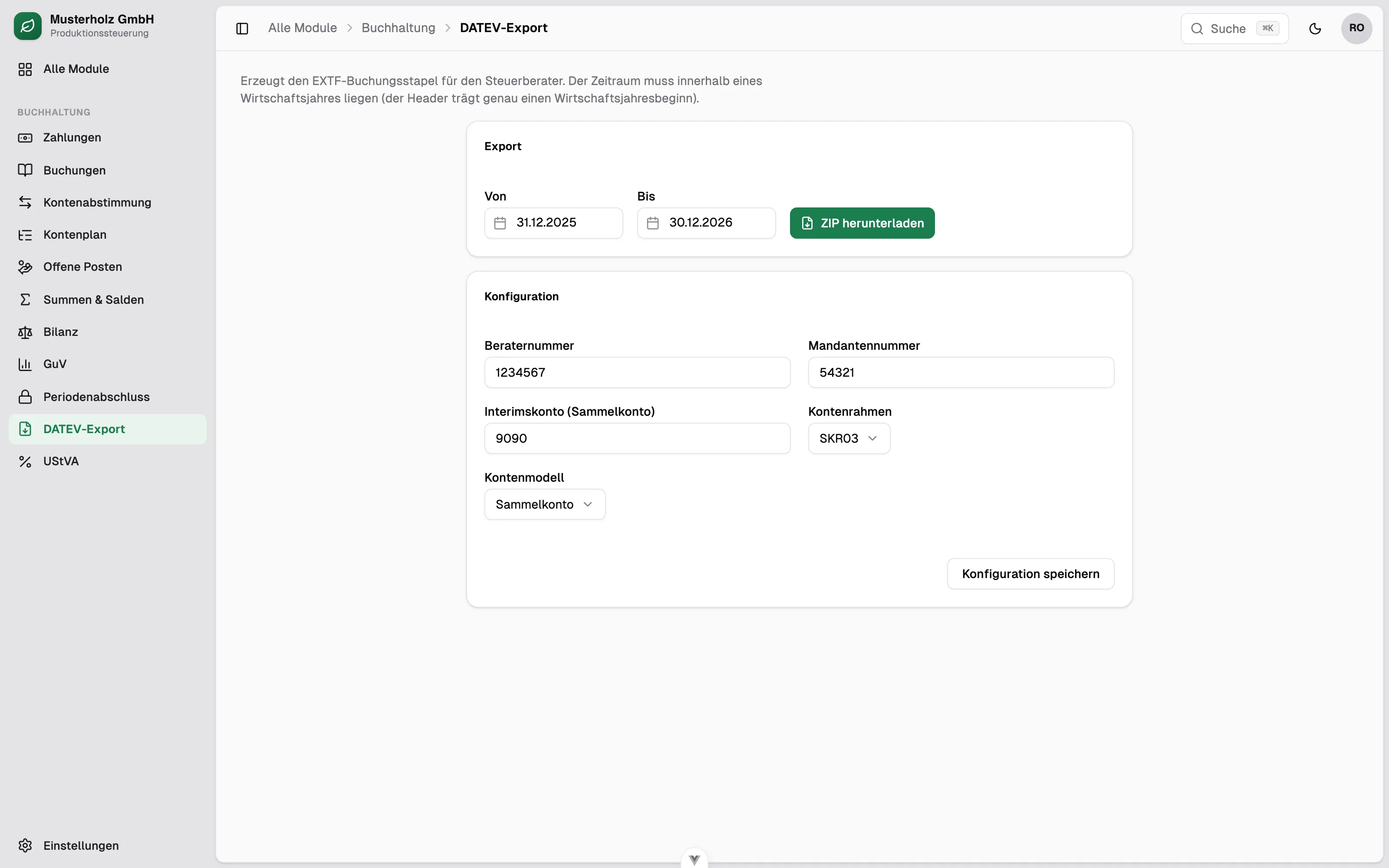Go to Buchungen in the sidebar
The image size is (1389, 868).
point(107,170)
